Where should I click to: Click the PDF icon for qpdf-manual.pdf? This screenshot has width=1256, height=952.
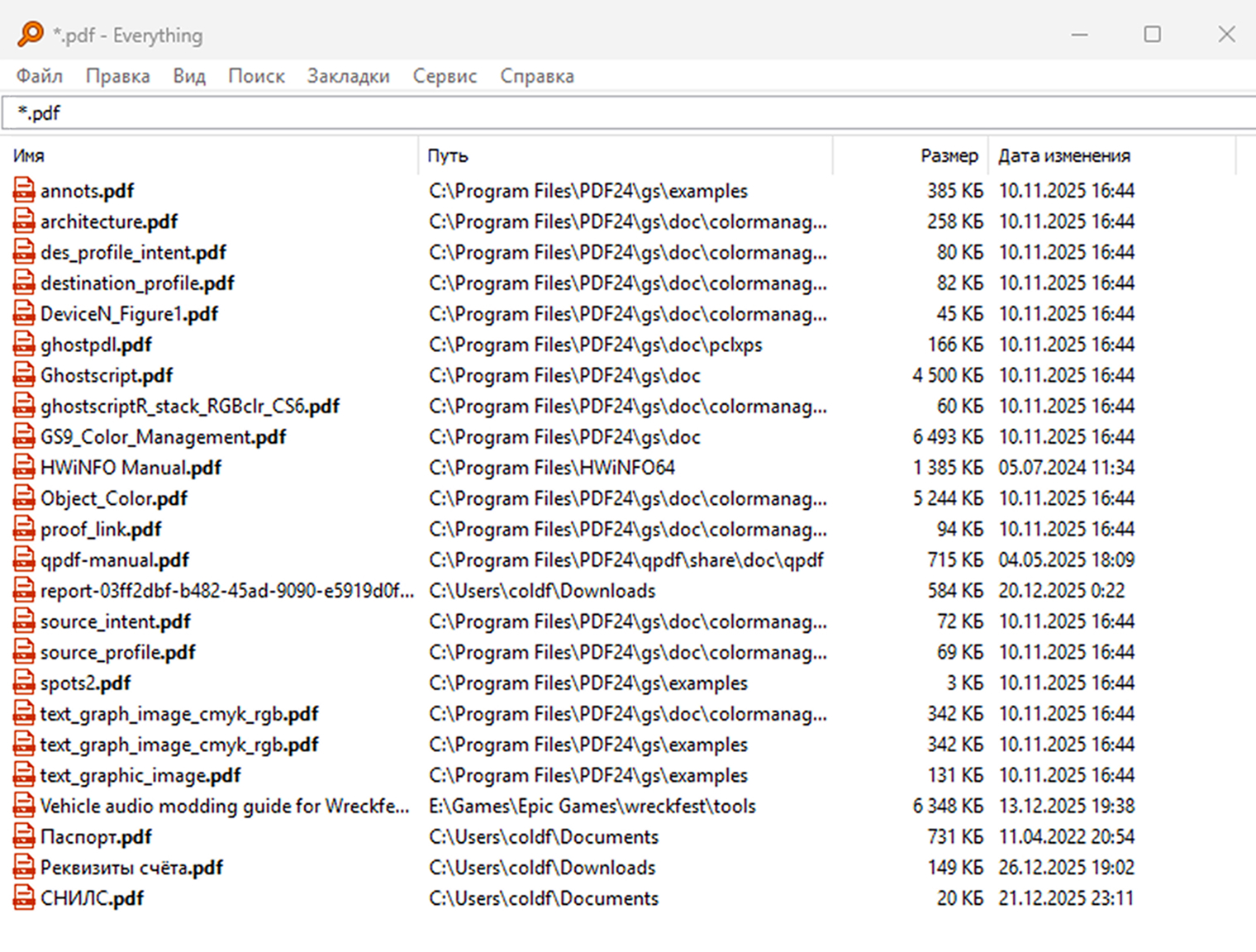coord(24,560)
